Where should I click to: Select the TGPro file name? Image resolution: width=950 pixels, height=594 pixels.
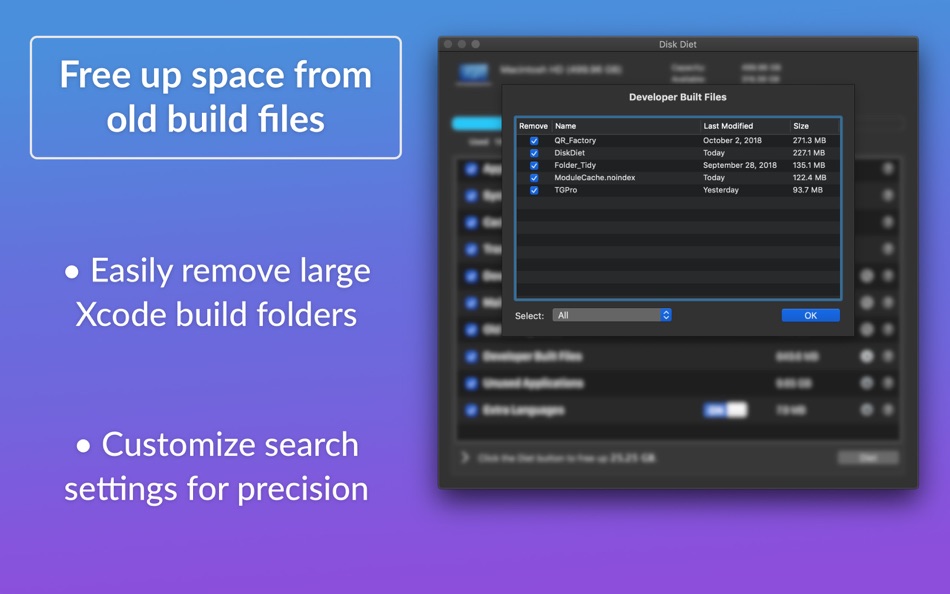click(x=565, y=190)
